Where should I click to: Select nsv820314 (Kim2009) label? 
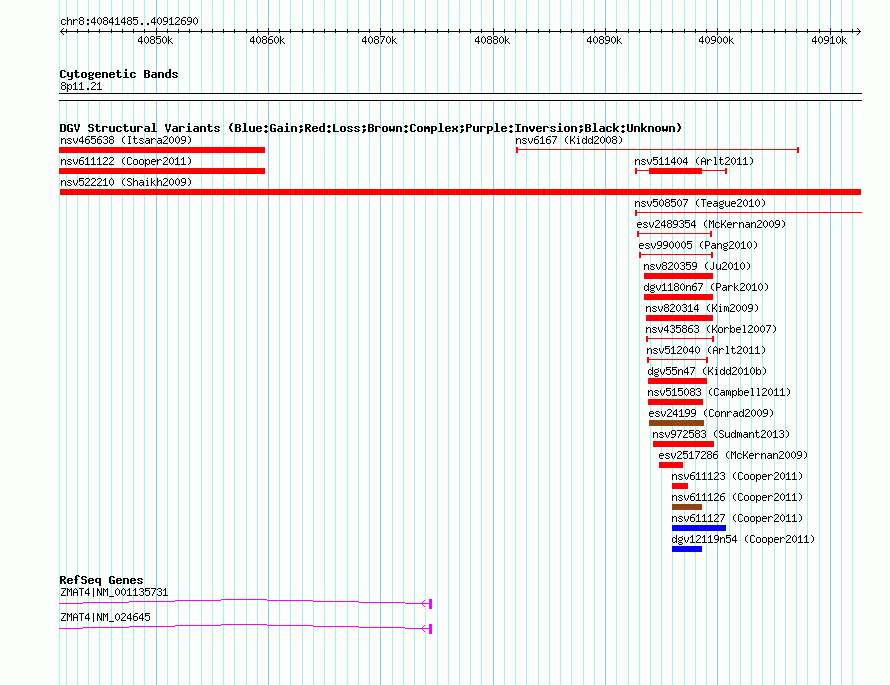(x=702, y=308)
